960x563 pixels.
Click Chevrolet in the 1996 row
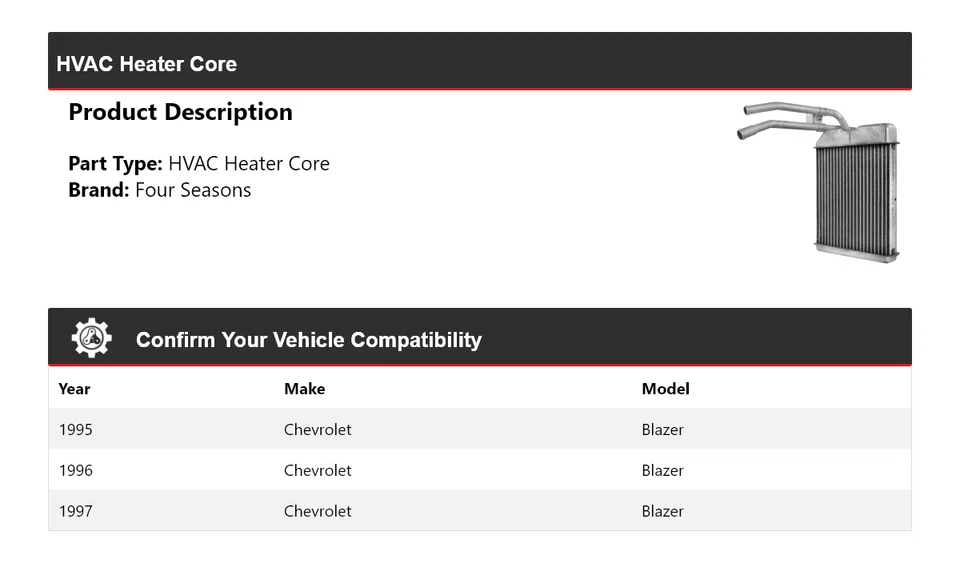pyautogui.click(x=317, y=470)
